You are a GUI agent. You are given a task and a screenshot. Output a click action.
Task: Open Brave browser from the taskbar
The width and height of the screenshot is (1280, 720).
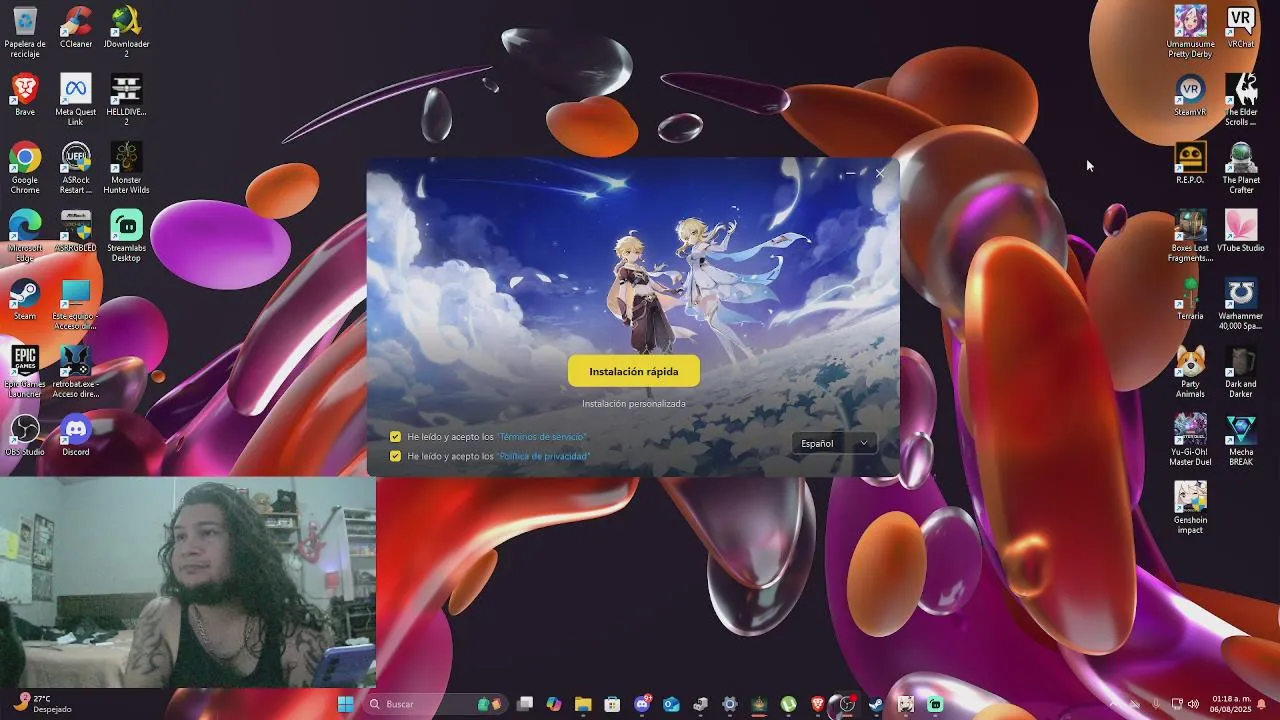[x=818, y=704]
